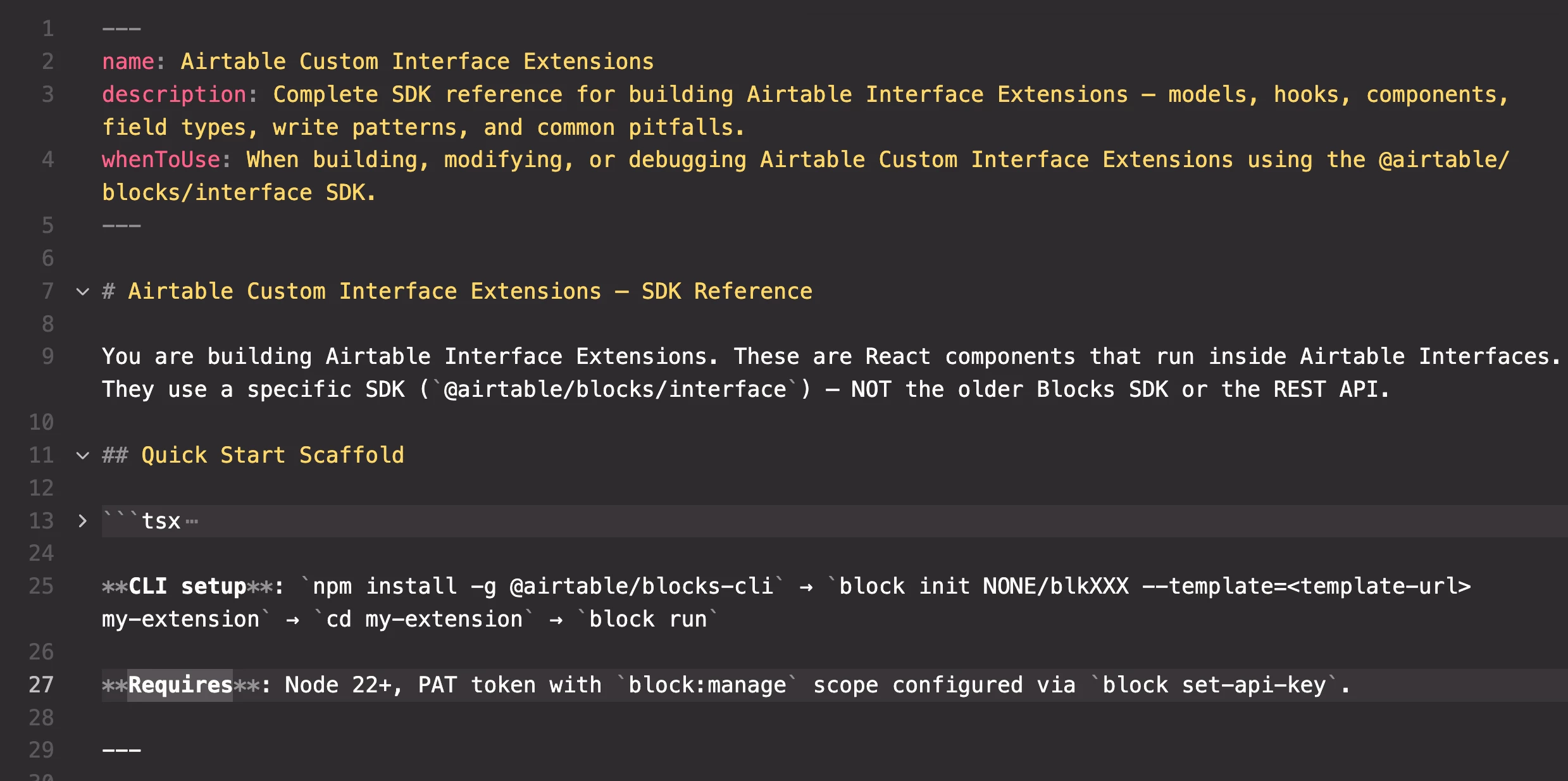Click the block:manage inline code
Screen dimensions: 1568x781
pos(707,685)
